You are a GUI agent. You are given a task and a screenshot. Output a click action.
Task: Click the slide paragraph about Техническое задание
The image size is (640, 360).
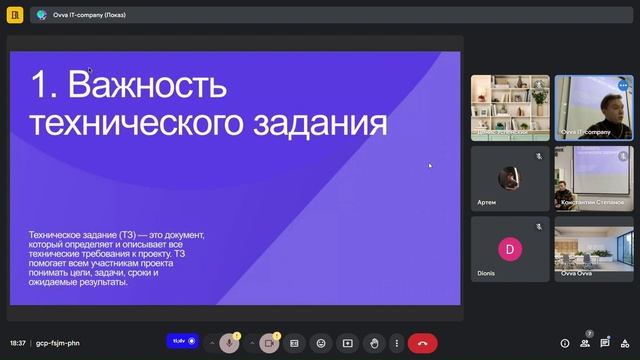(117, 258)
